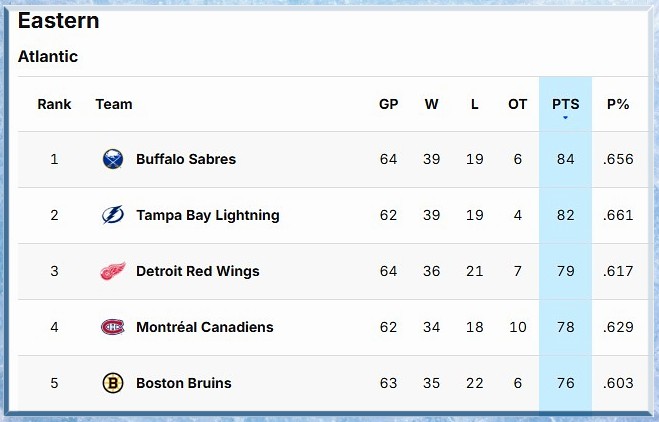Viewport: 659px width, 422px height.
Task: Click the Tampa Bay Lightning logo icon
Action: click(113, 215)
